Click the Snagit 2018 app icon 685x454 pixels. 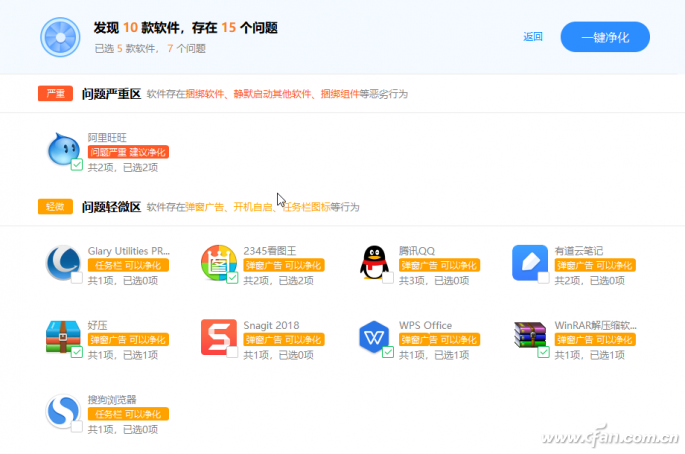pyautogui.click(x=218, y=336)
